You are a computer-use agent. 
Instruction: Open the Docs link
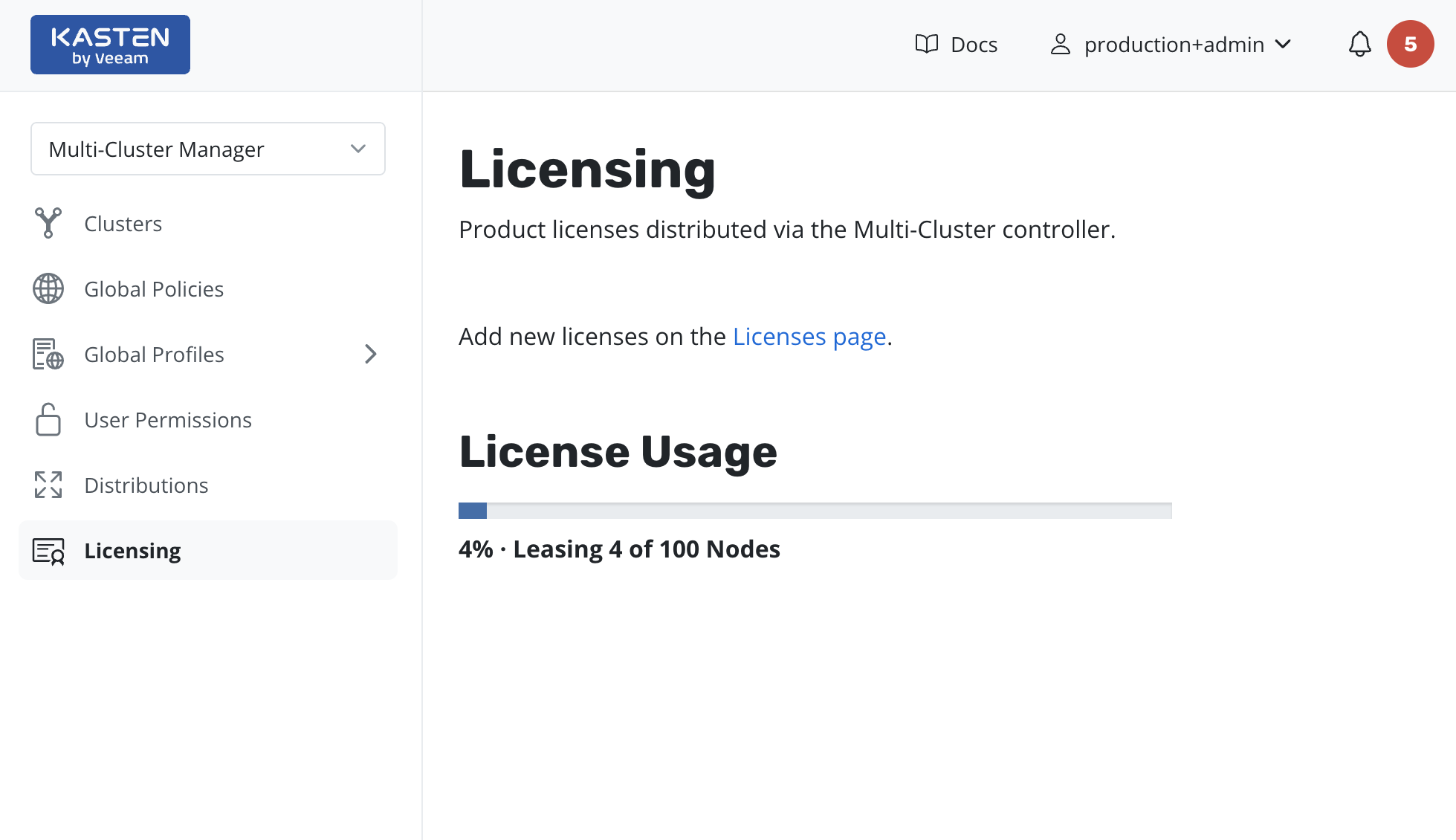pos(974,45)
